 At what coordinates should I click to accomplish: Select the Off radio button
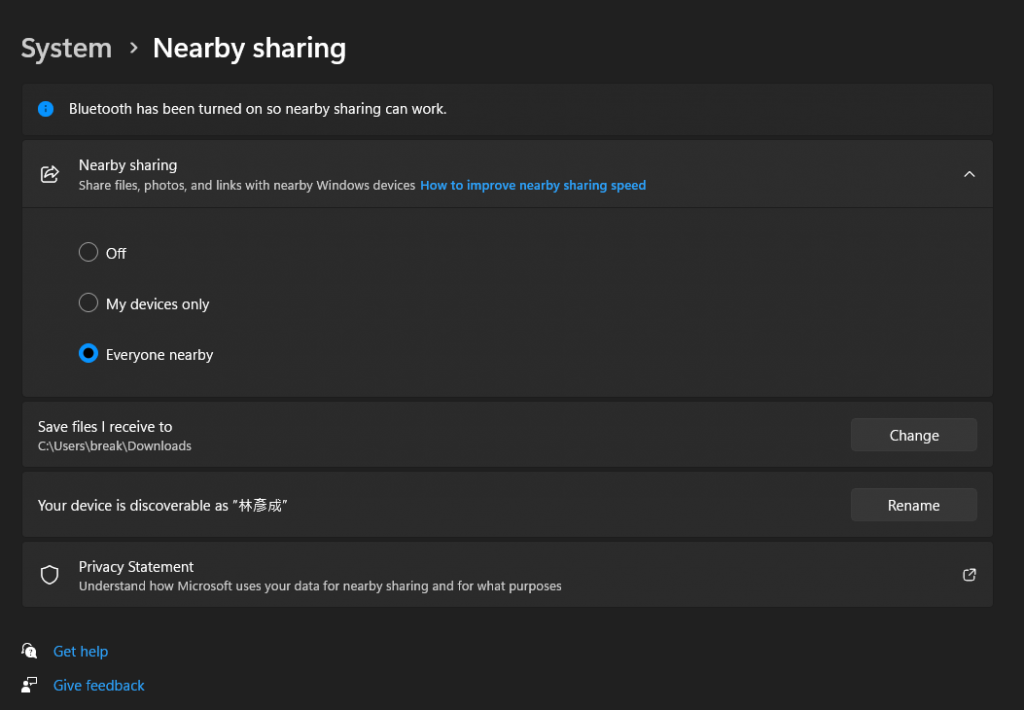pyautogui.click(x=88, y=253)
